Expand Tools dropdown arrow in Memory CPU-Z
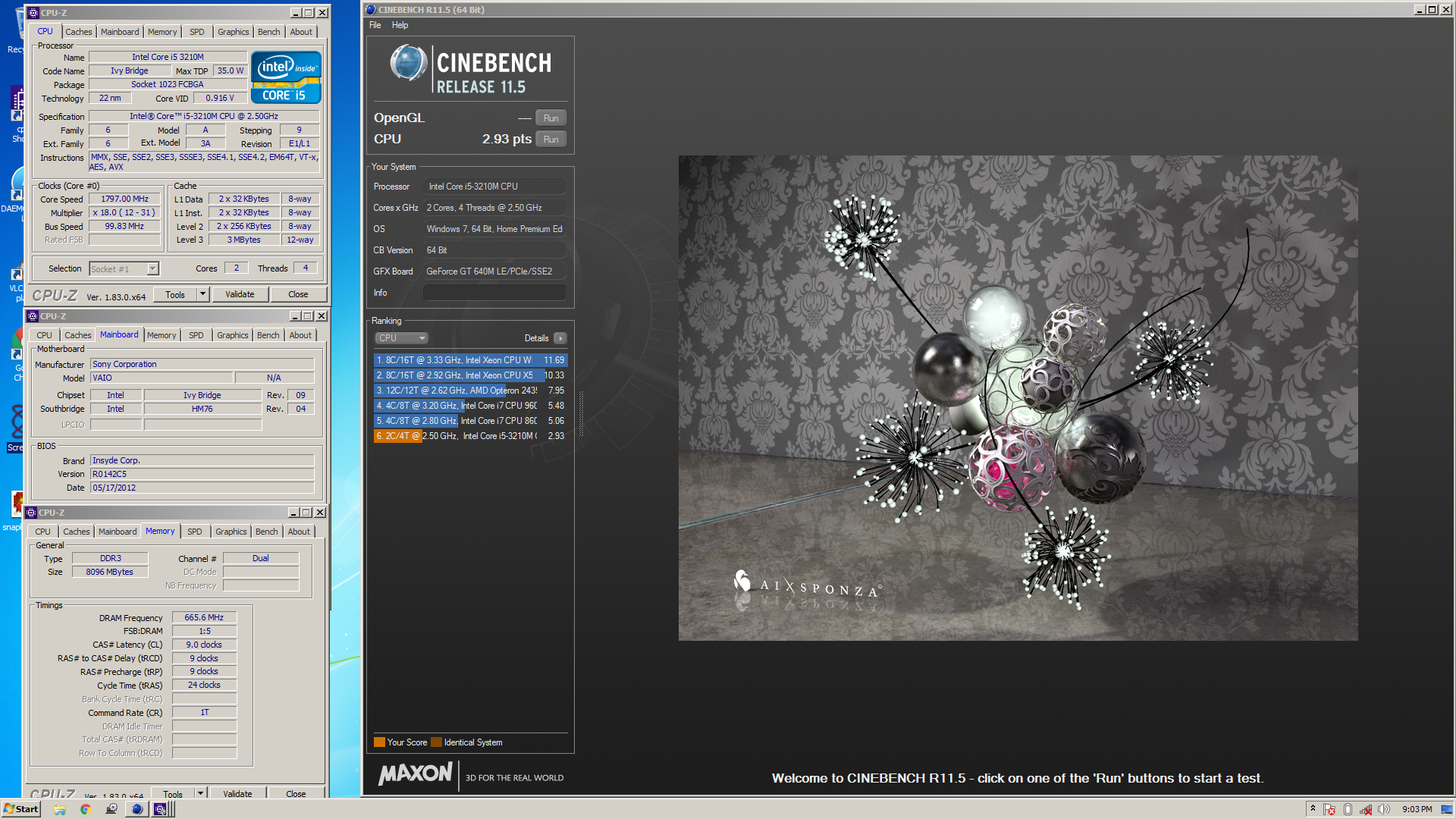The image size is (1456, 819). click(x=200, y=793)
